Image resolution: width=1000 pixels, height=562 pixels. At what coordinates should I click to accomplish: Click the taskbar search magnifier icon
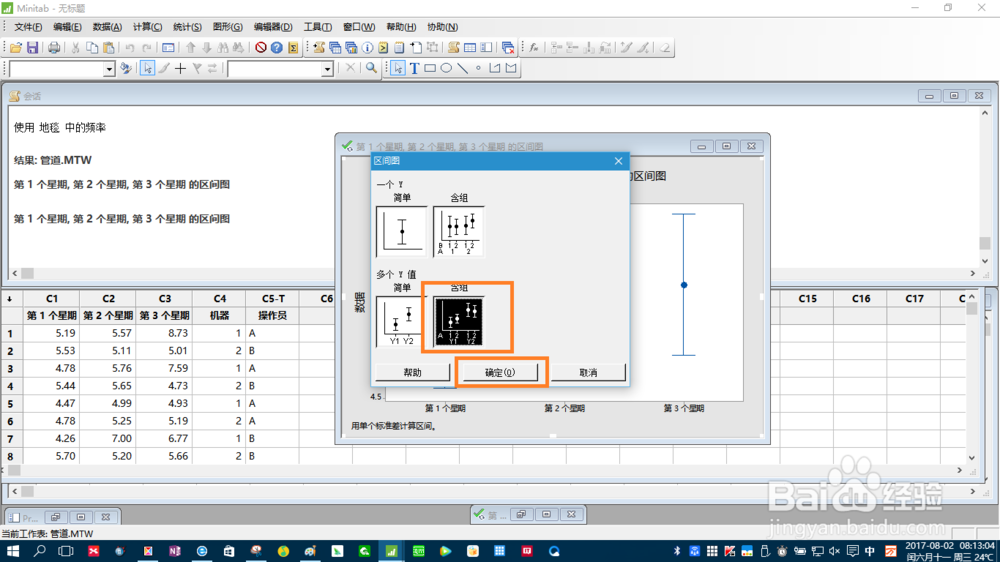(40, 551)
